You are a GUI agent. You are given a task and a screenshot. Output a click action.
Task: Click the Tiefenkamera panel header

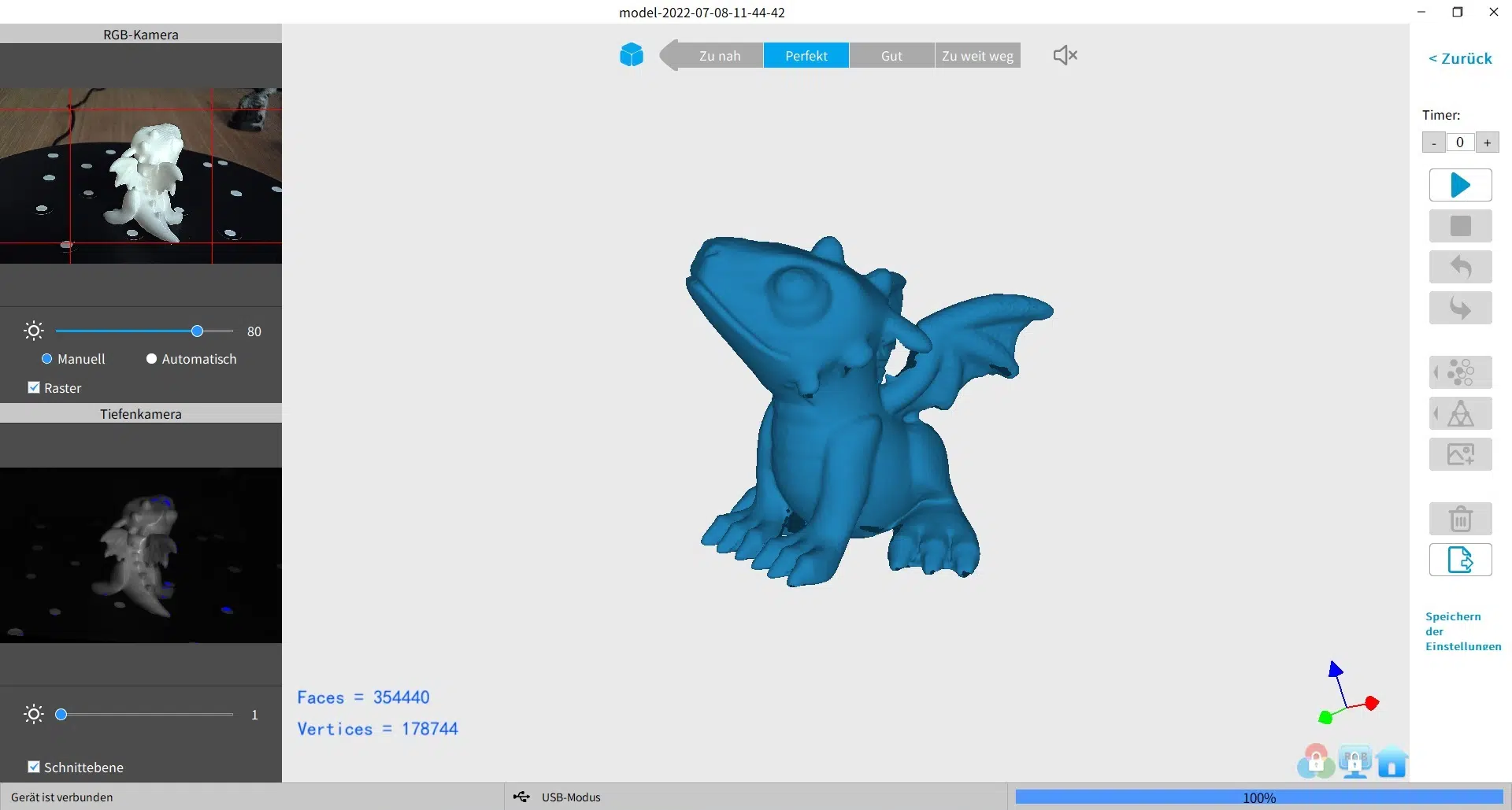tap(141, 413)
